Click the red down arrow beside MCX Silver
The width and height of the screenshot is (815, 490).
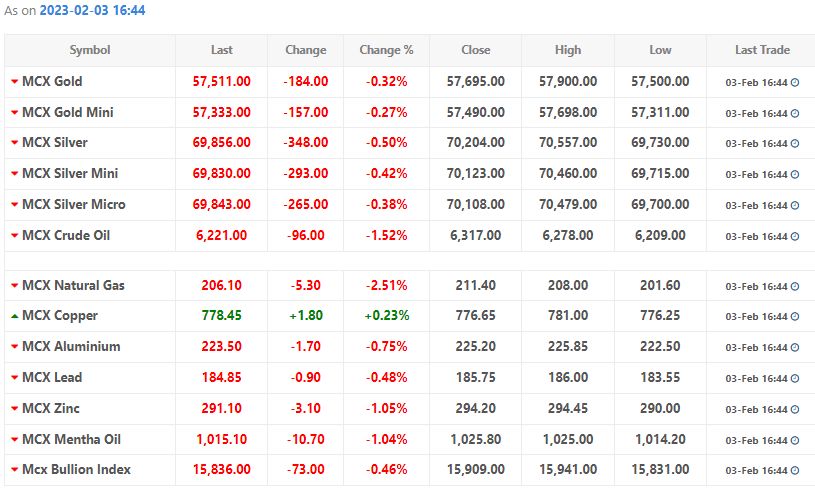pyautogui.click(x=15, y=143)
